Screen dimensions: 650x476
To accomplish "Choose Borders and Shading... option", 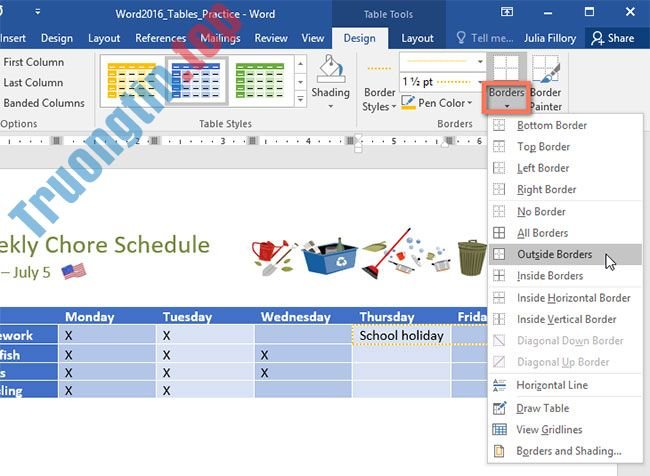I will point(565,451).
